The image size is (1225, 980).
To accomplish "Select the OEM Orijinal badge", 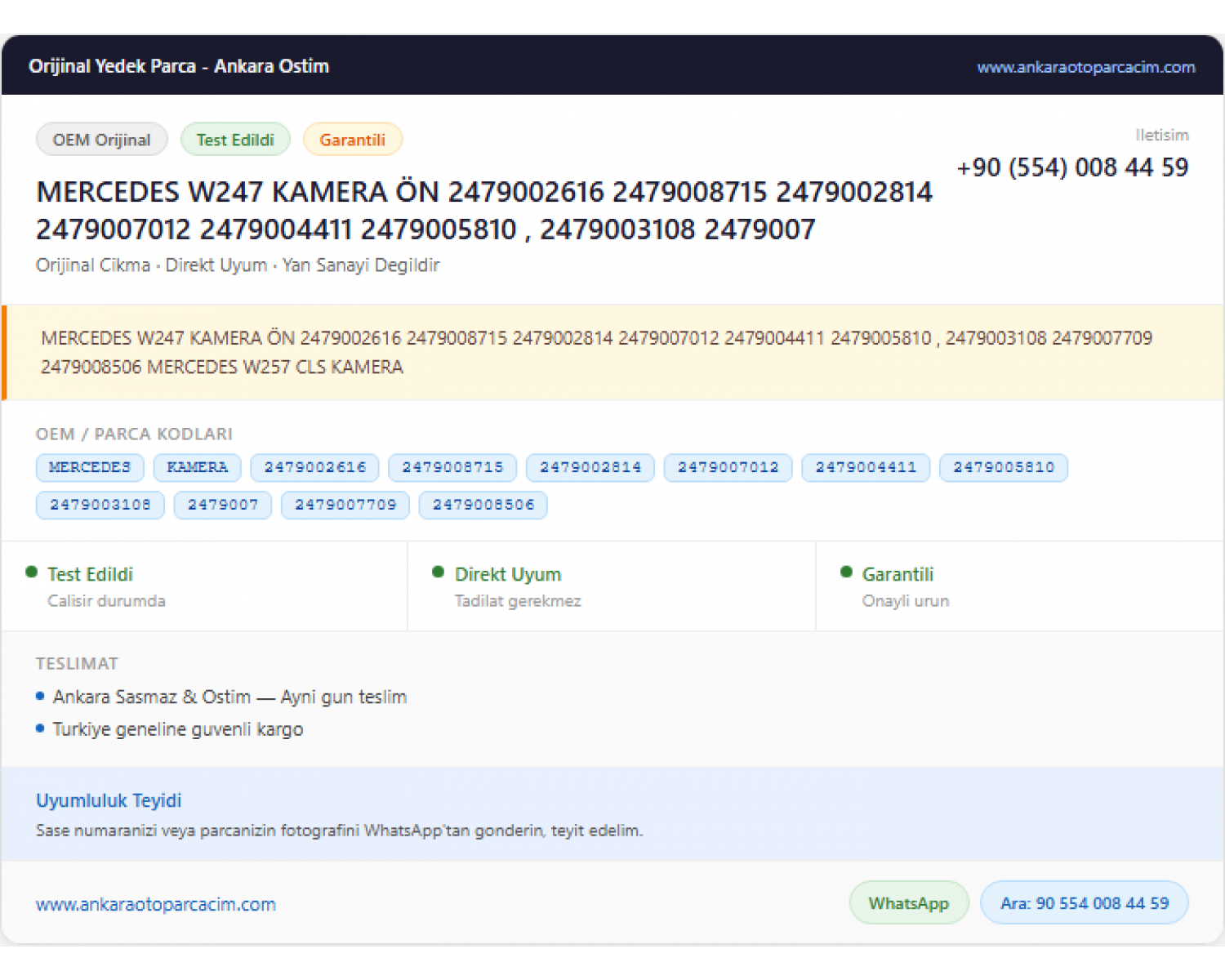I will point(102,140).
